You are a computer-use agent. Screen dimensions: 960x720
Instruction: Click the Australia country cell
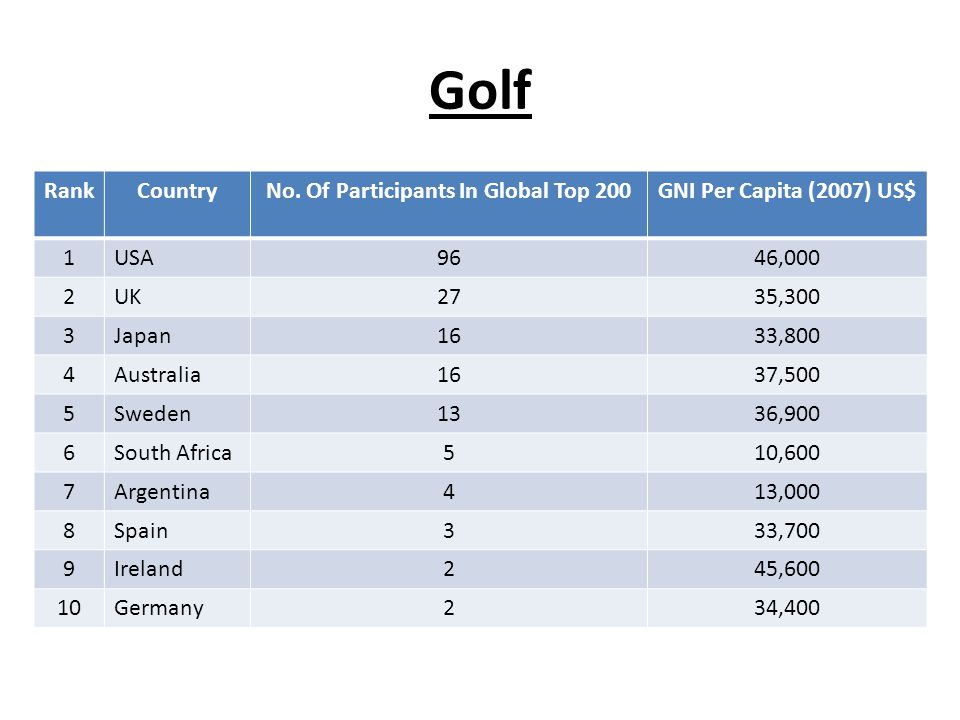177,375
